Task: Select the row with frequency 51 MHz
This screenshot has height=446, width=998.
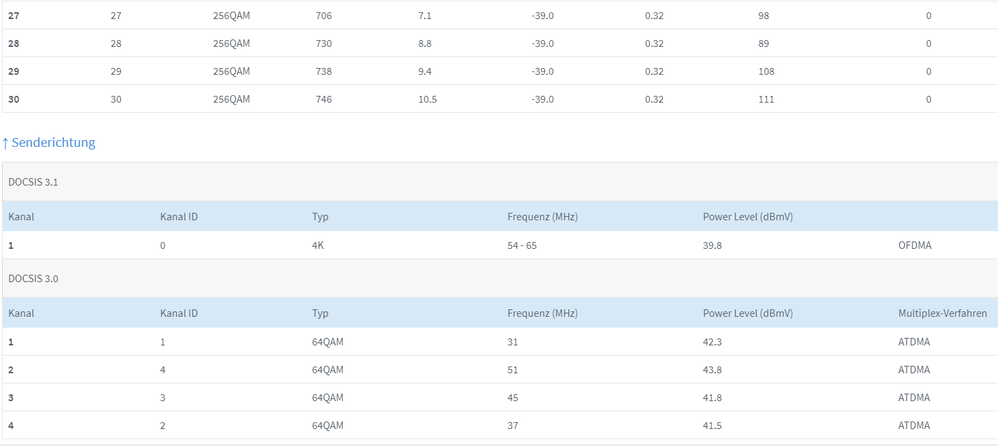Action: (x=500, y=370)
